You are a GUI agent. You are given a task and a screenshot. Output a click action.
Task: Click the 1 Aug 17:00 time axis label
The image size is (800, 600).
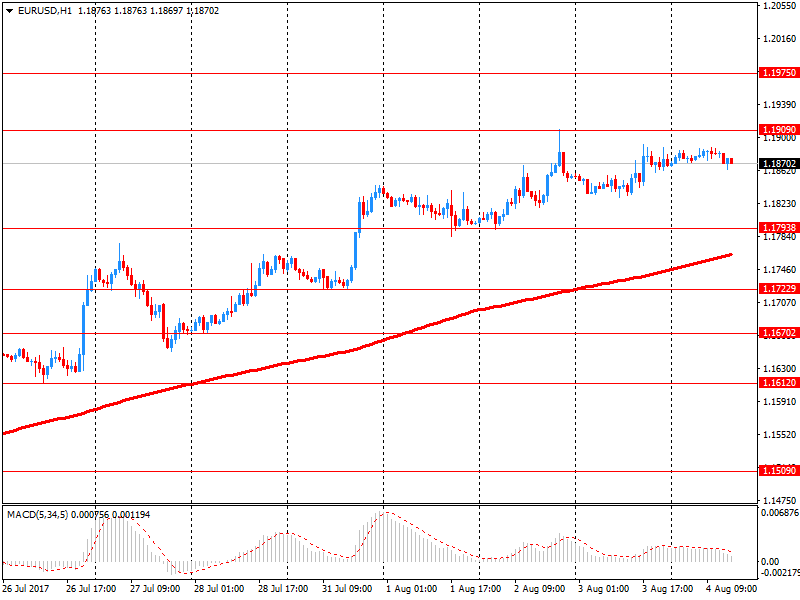tap(476, 589)
